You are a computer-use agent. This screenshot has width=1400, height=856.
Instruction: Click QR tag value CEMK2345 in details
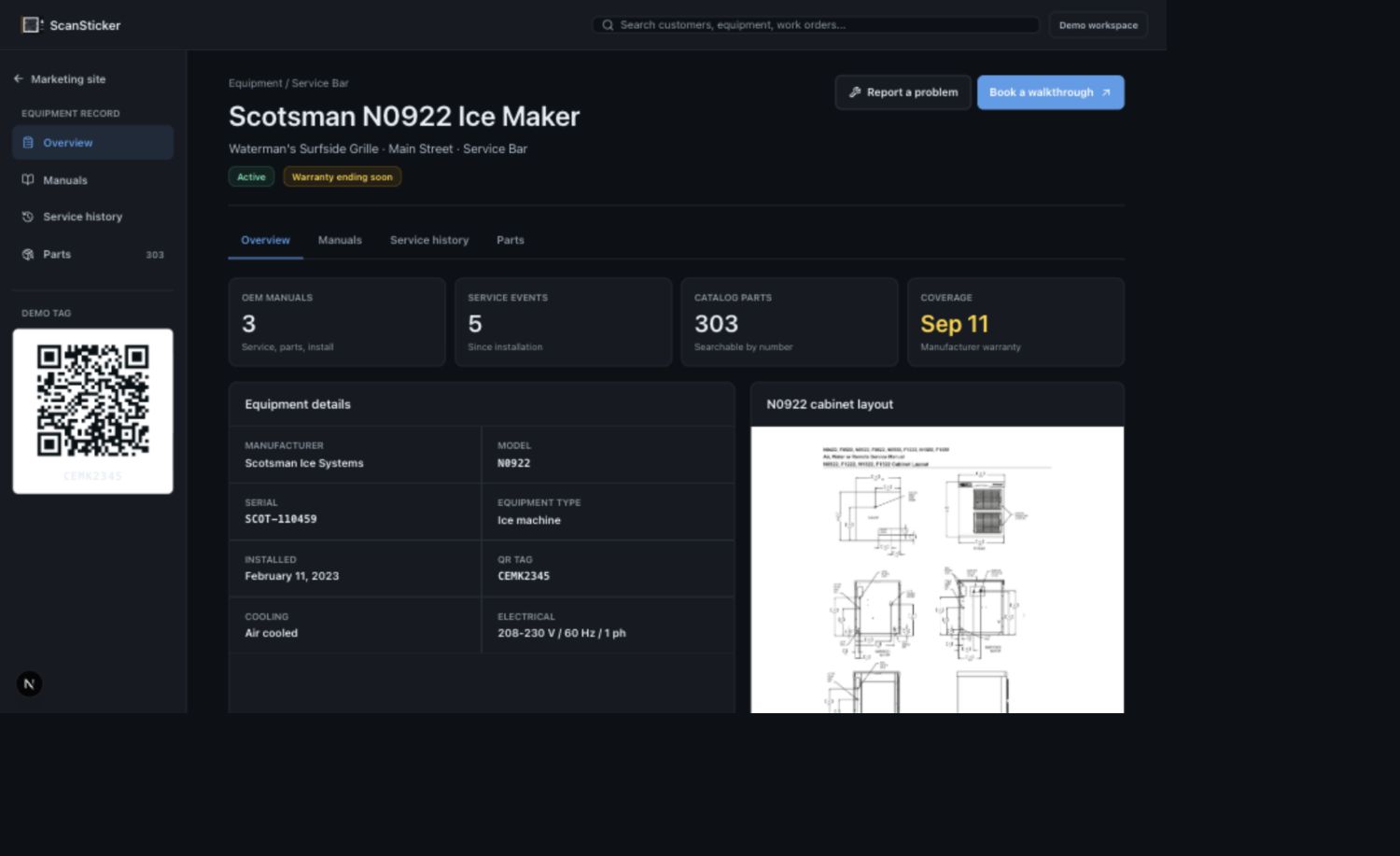tap(524, 576)
